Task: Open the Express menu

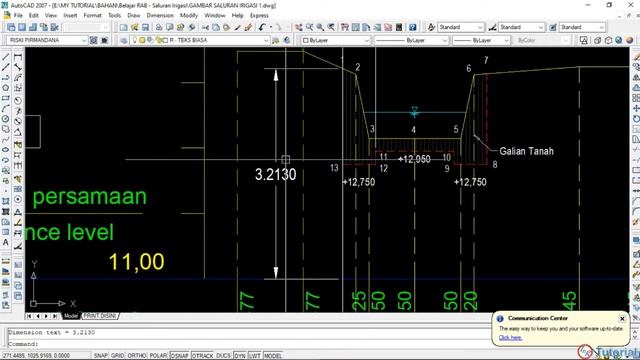Action: (x=259, y=16)
